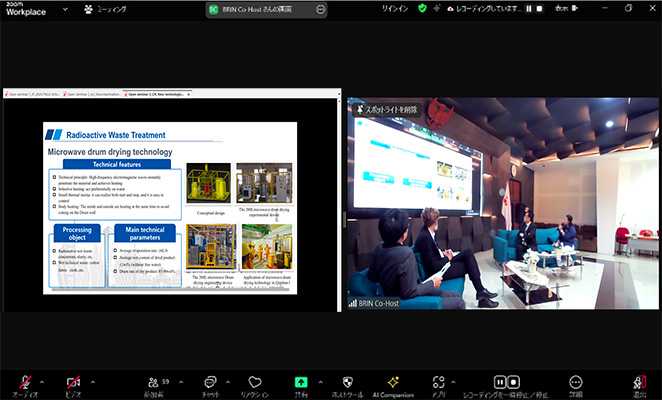Screen dimensions: 662x400
Task: Stop recording in top title bar
Action: 539,8
